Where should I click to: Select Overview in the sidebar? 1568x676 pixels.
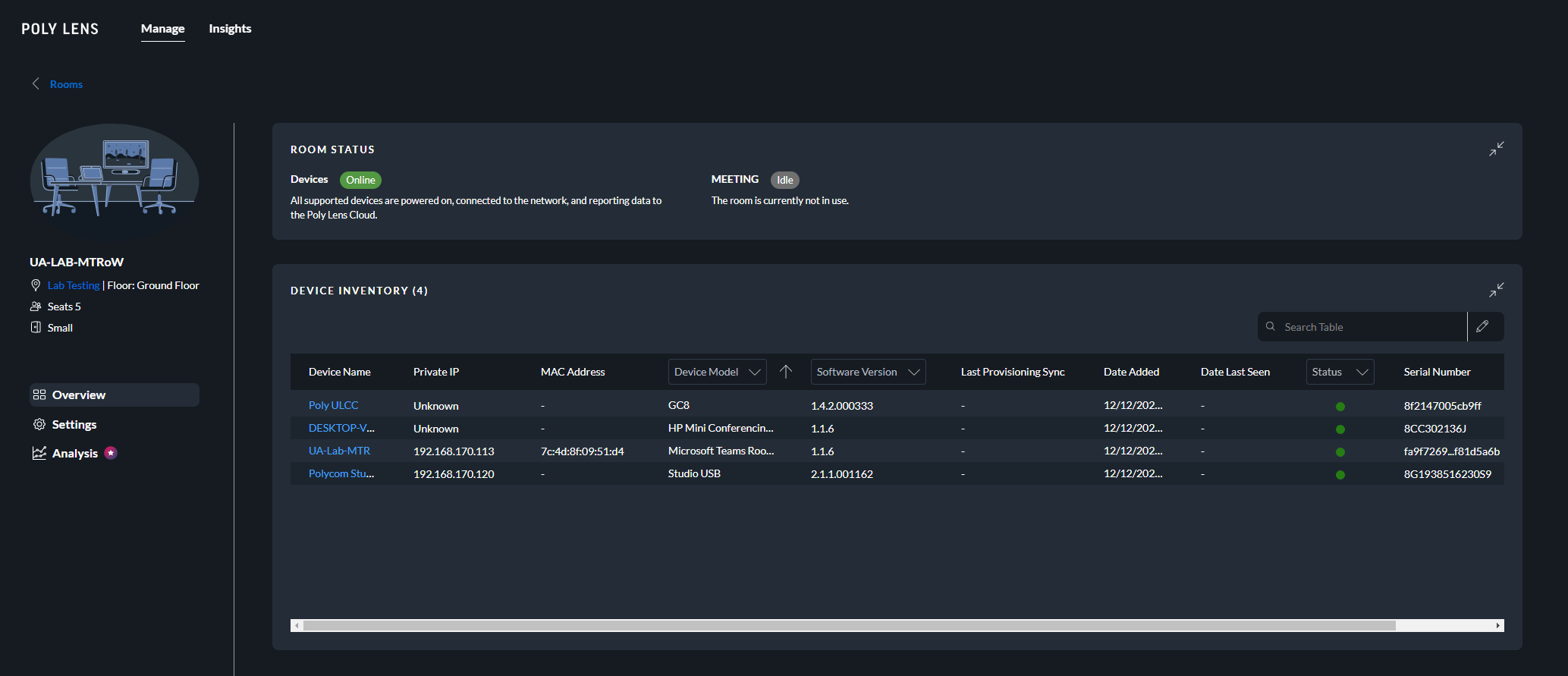coord(115,395)
